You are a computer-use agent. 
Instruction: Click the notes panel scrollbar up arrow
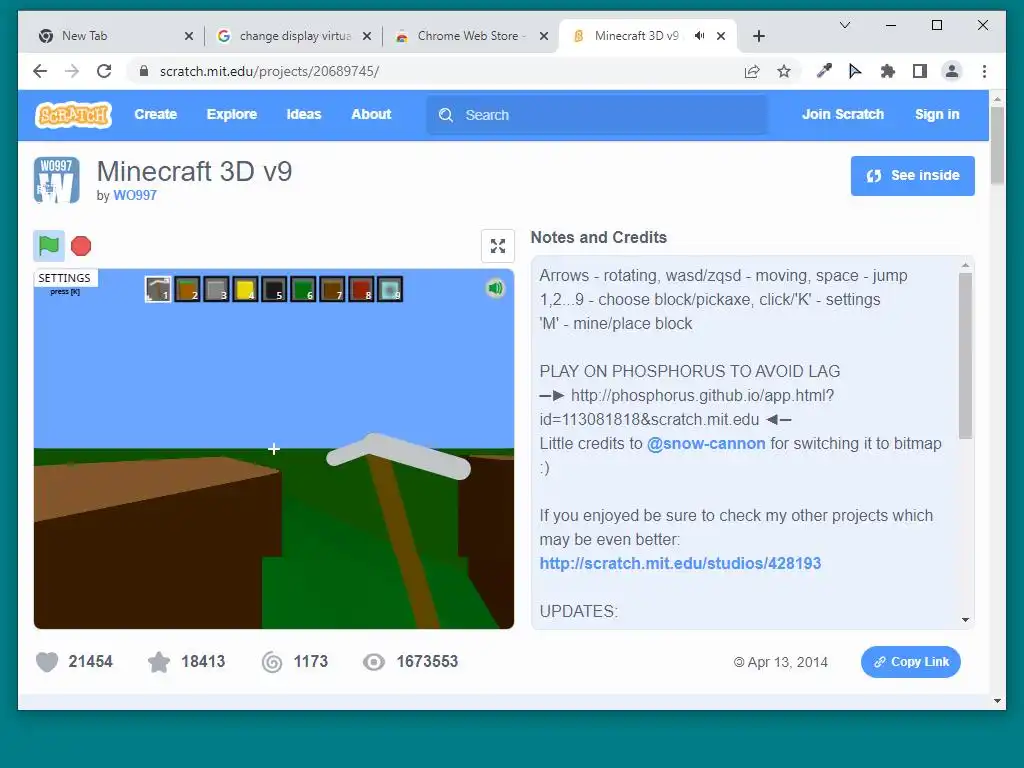[965, 265]
